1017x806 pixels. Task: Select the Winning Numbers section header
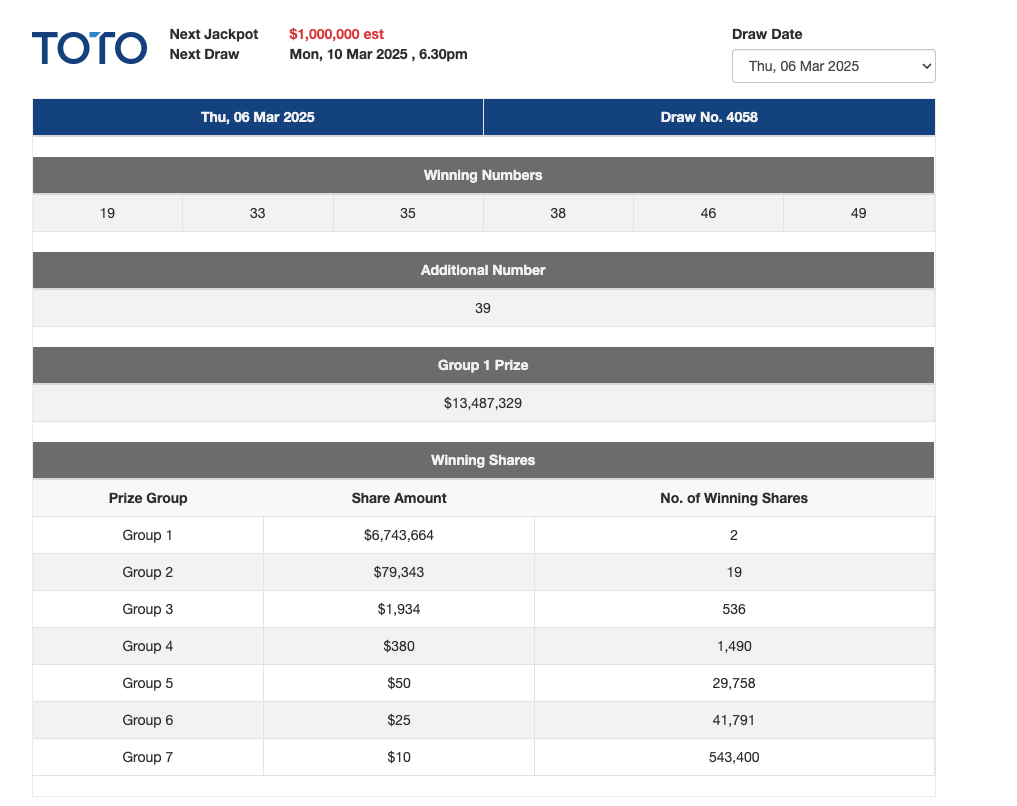pos(483,175)
